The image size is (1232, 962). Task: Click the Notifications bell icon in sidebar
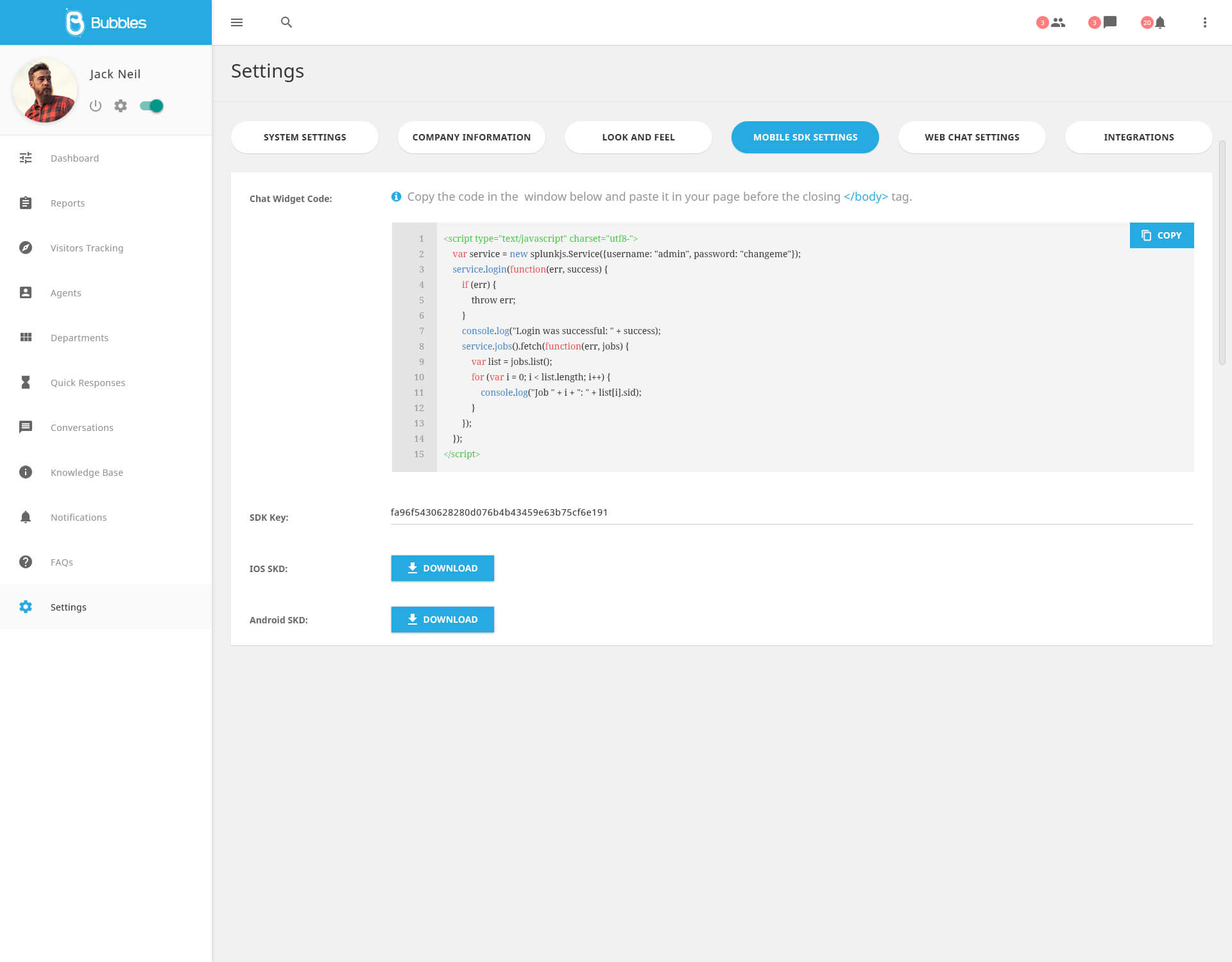(26, 517)
